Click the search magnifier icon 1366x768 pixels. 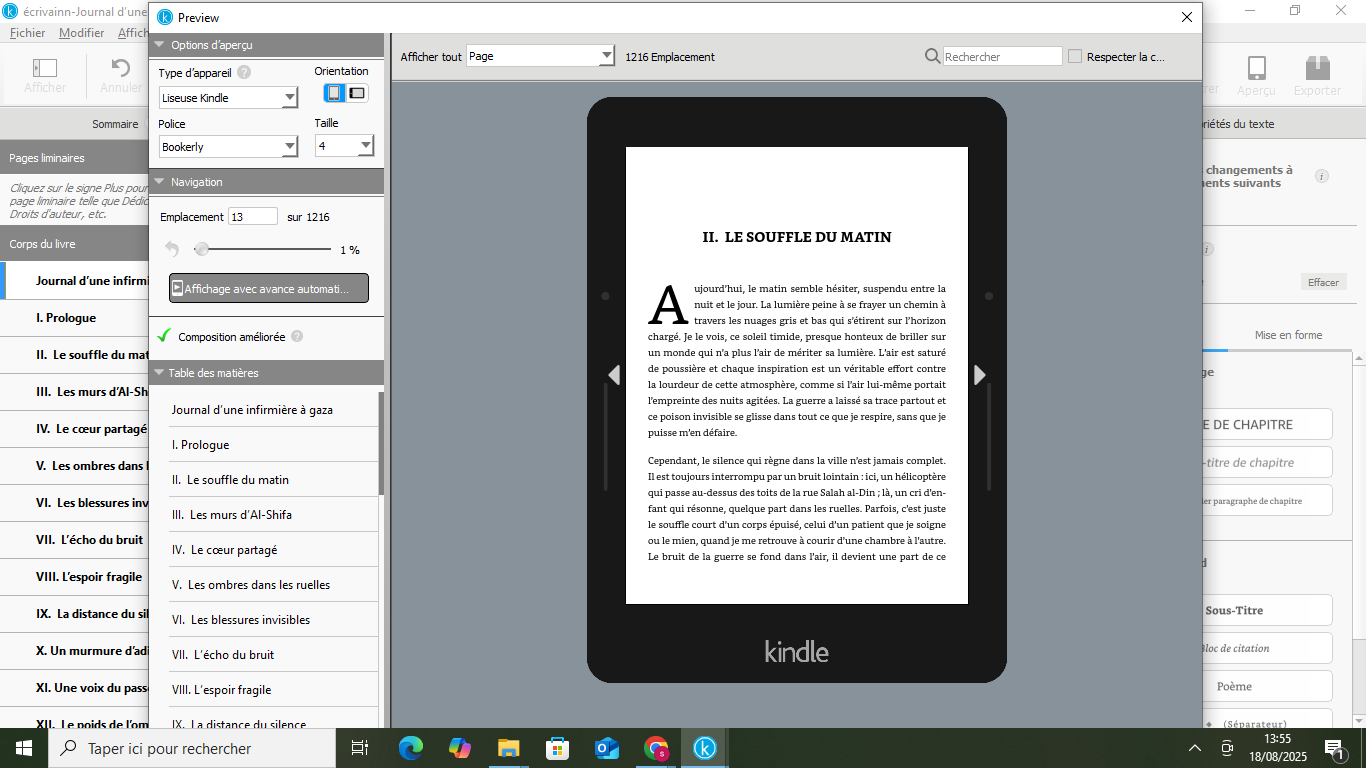point(932,57)
